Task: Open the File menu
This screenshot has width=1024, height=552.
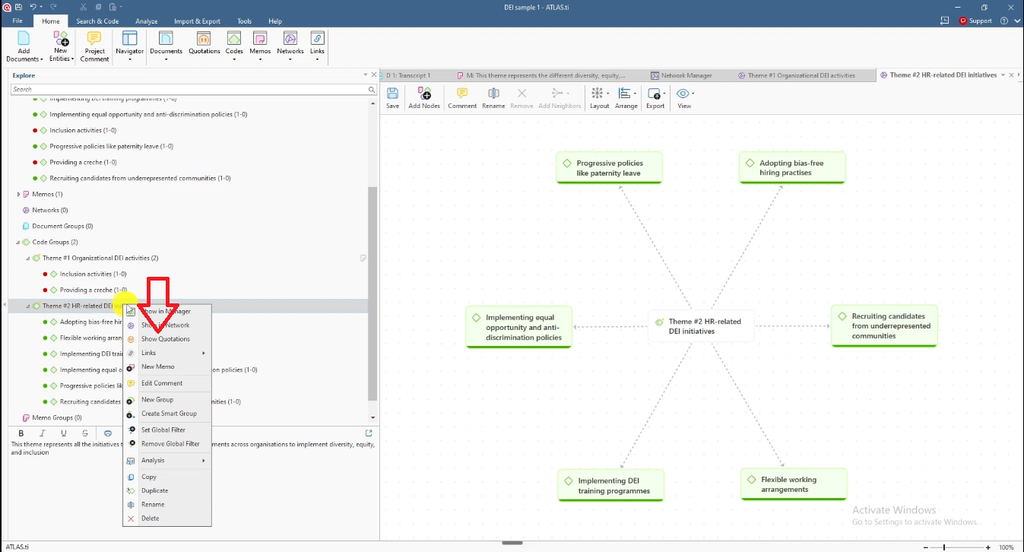Action: pos(18,21)
